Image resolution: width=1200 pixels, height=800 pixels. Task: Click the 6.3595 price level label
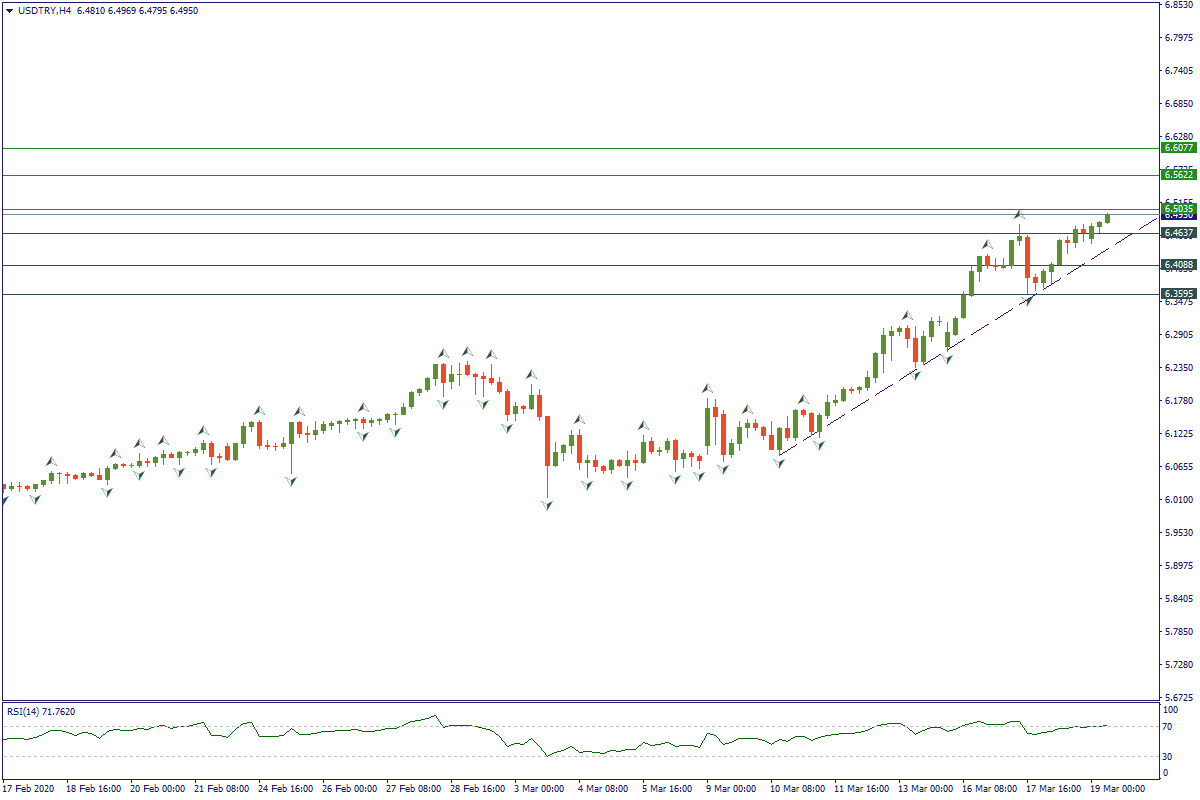coord(1177,294)
